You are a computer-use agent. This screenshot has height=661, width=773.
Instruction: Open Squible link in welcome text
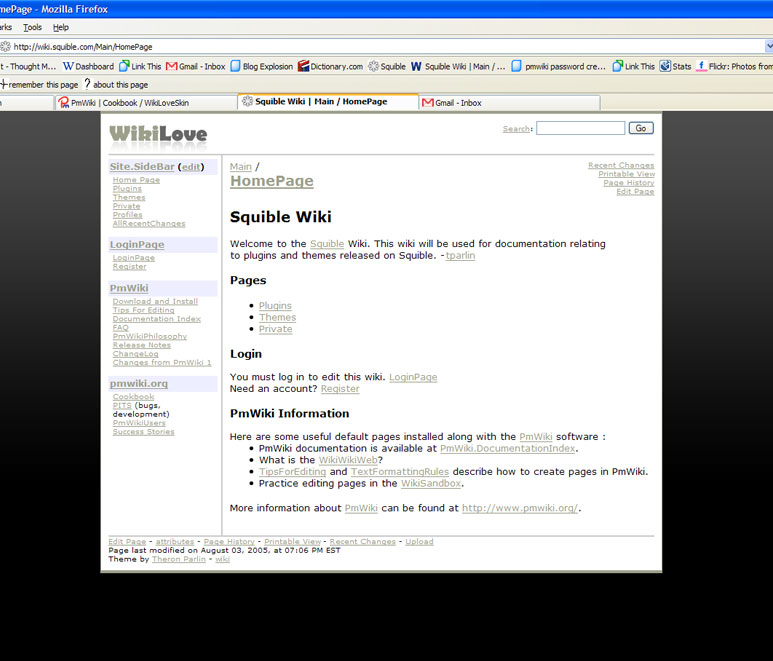click(x=327, y=244)
